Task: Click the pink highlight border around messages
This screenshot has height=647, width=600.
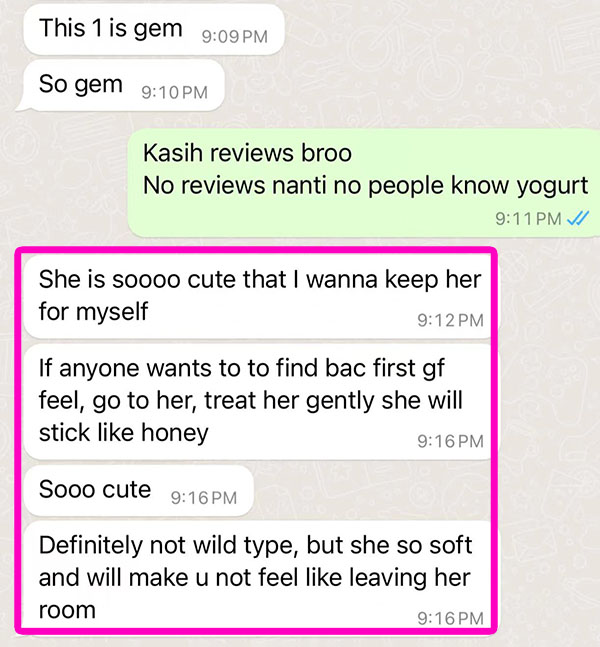Action: pos(256,249)
